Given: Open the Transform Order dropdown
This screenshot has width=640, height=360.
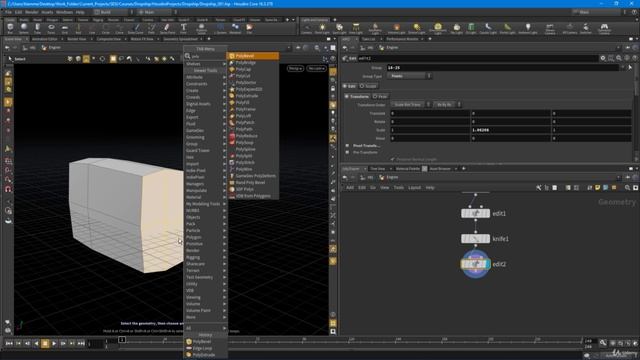Looking at the screenshot, I should tap(411, 105).
